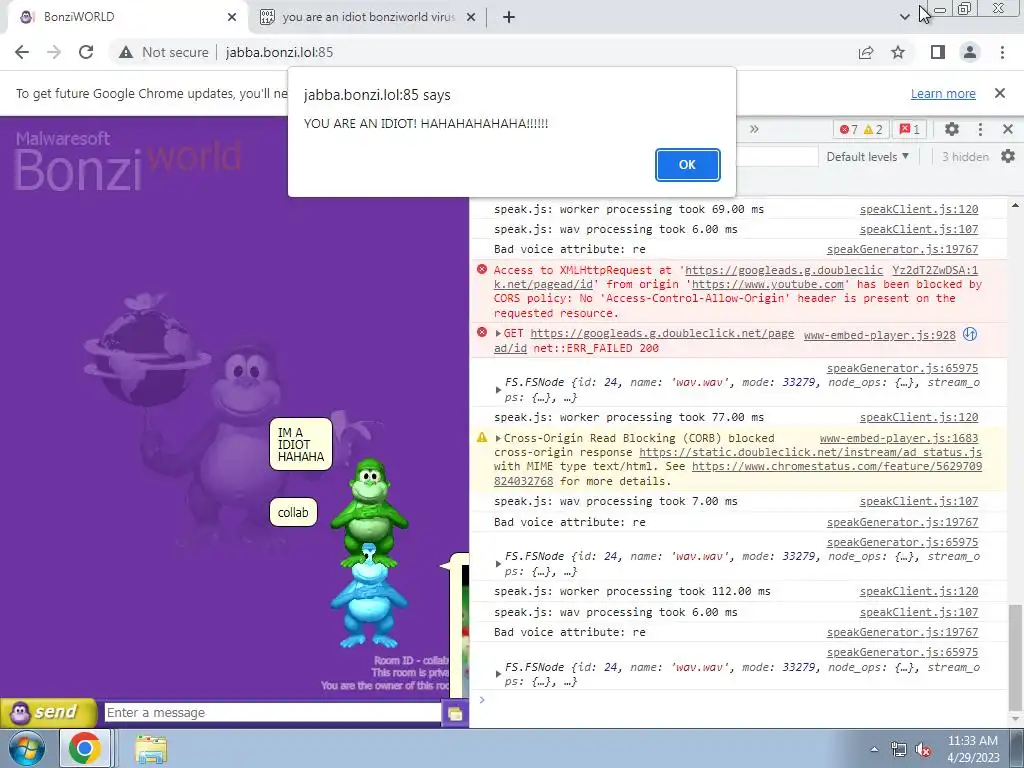Bookmark this page with the star icon

click(x=899, y=52)
